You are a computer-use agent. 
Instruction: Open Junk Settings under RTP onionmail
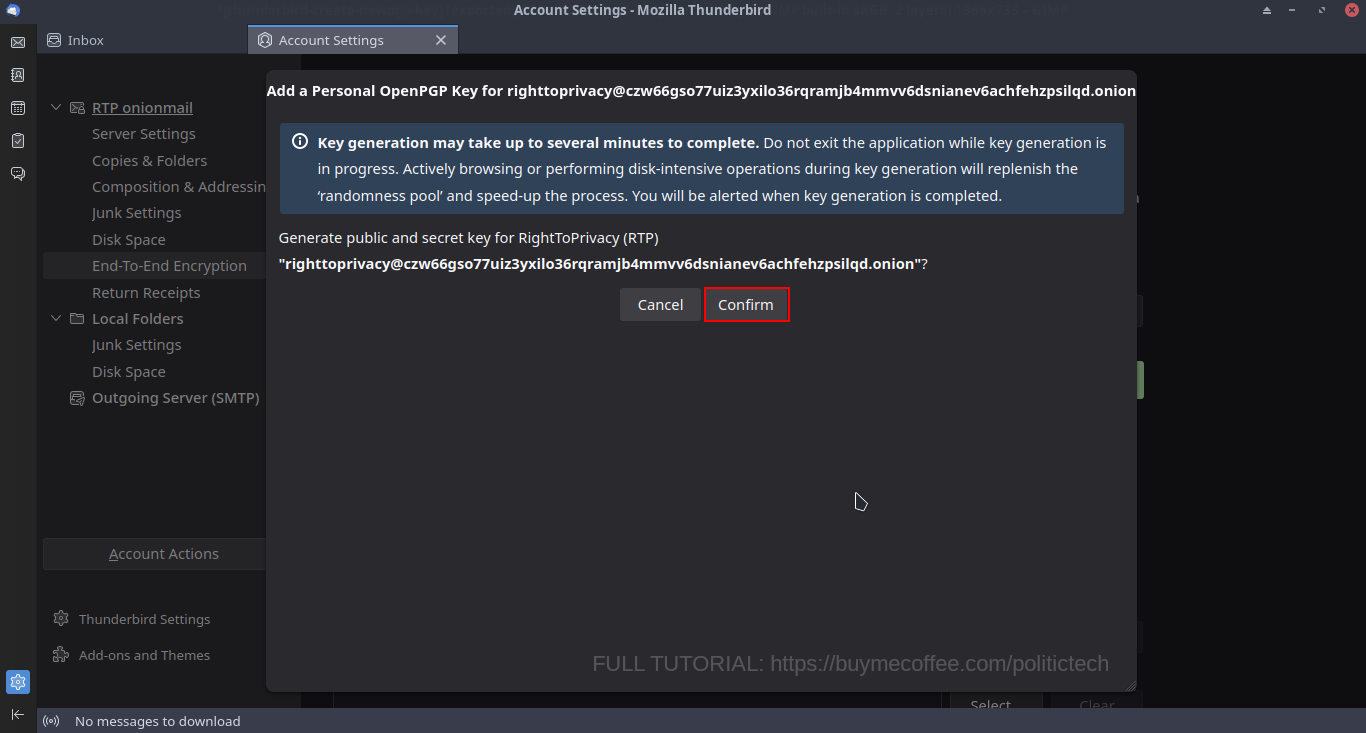(137, 213)
